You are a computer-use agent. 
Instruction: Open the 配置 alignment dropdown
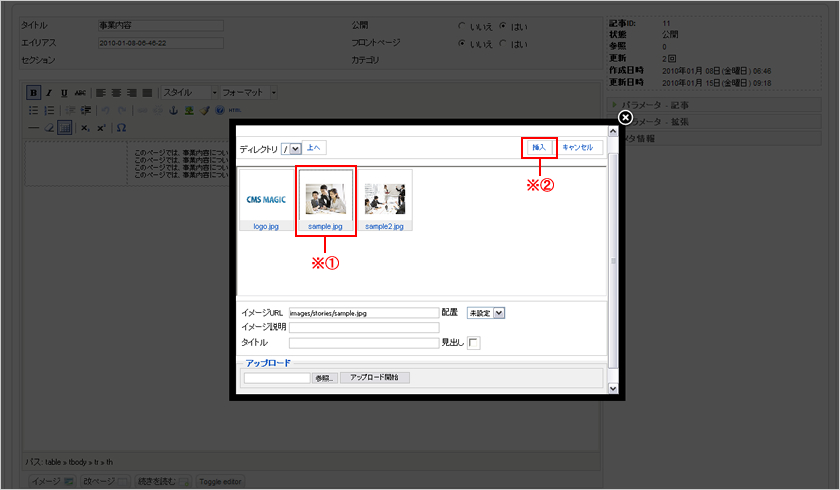[x=486, y=313]
